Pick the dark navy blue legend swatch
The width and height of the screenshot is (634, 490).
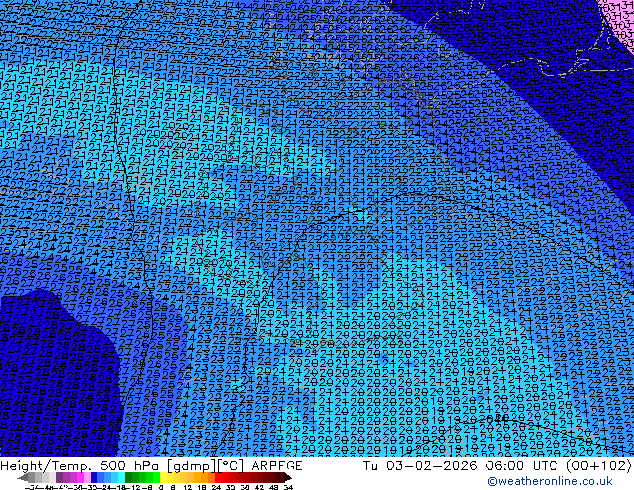coord(94,477)
